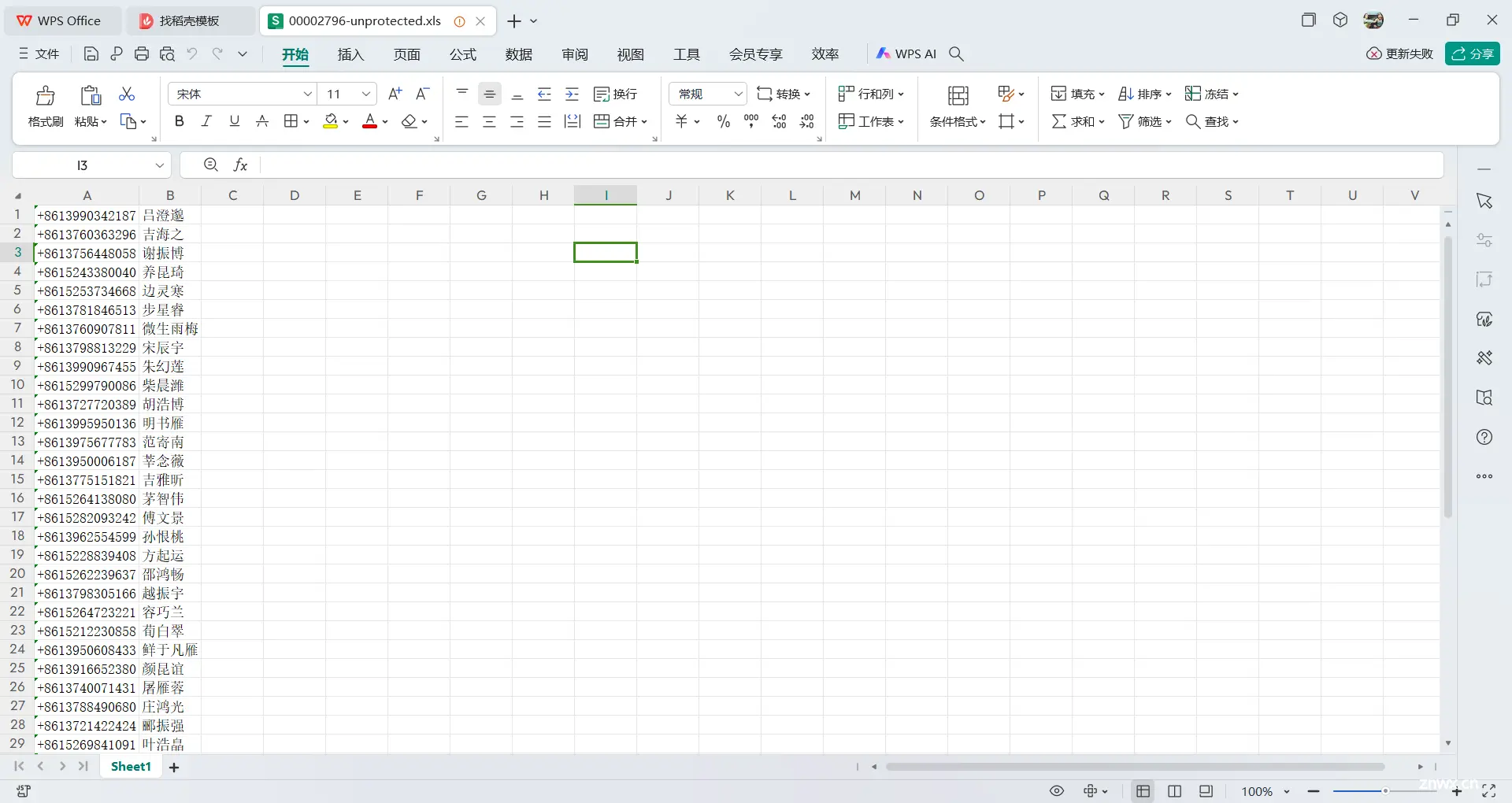Viewport: 1512px width, 803px height.
Task: Click Increase Decimal places icon
Action: 779,121
